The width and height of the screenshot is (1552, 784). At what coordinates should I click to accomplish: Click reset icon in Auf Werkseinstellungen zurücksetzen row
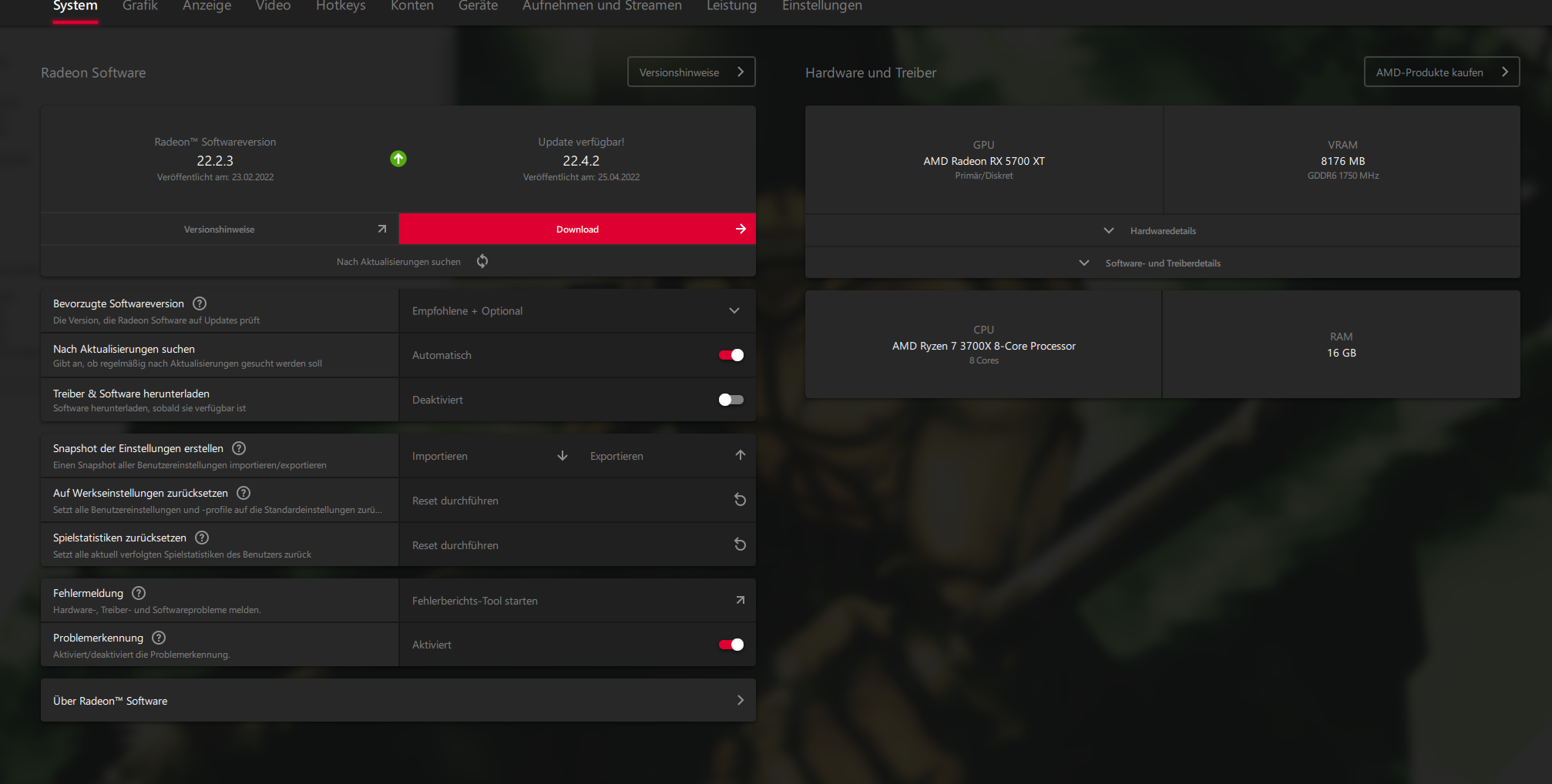coord(740,500)
